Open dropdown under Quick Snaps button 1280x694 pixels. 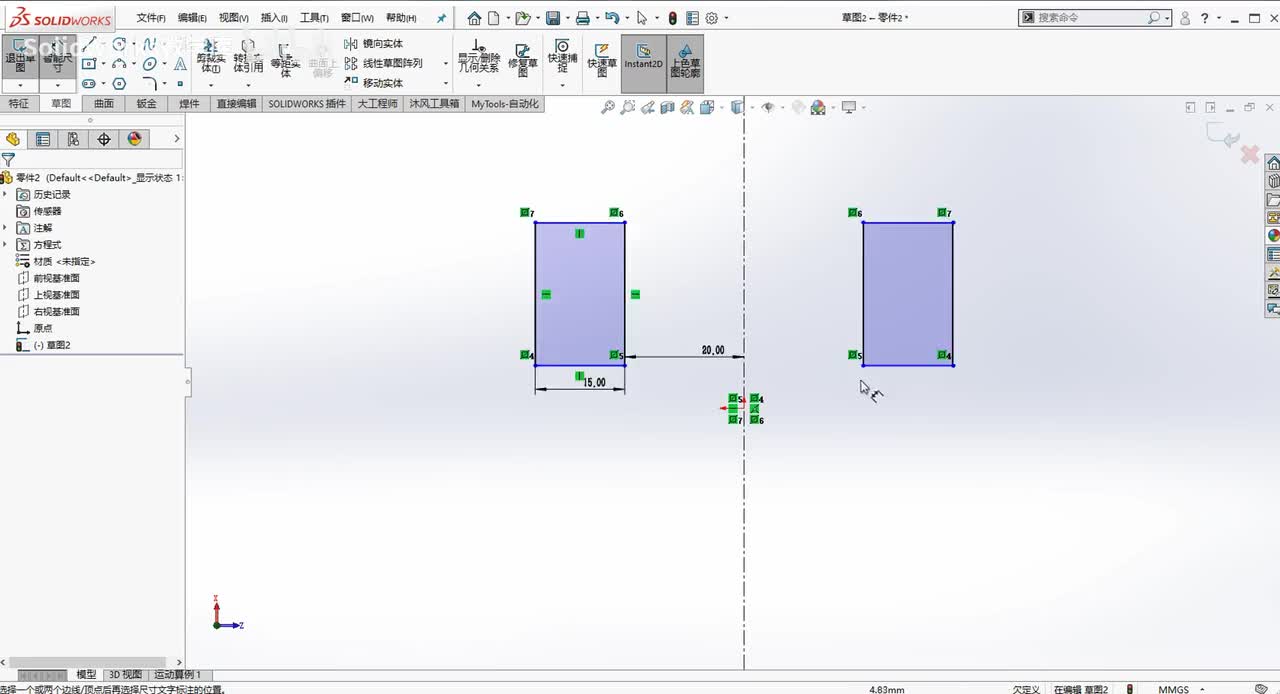tap(562, 85)
